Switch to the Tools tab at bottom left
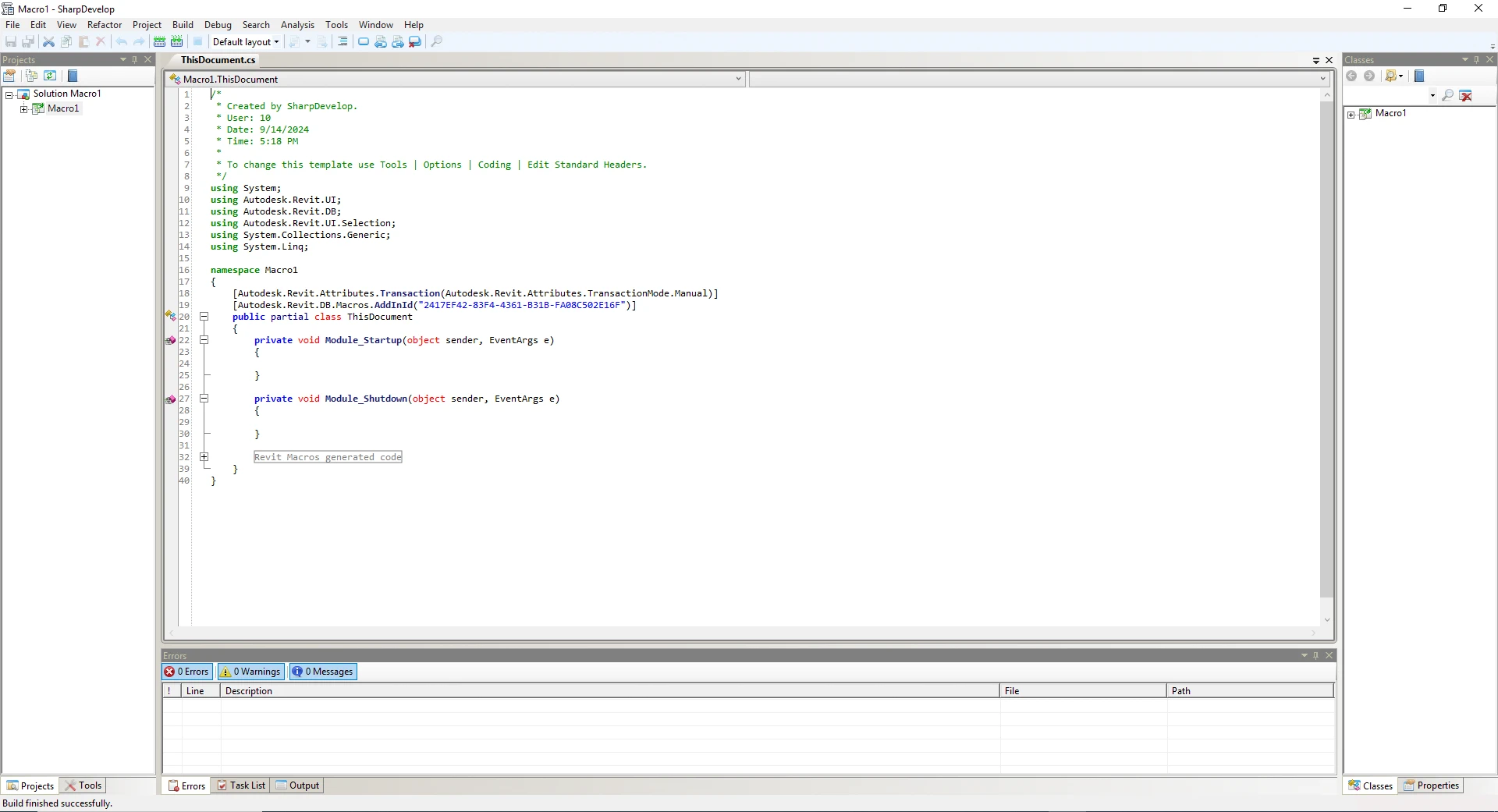This screenshot has height=812, width=1498. (83, 785)
